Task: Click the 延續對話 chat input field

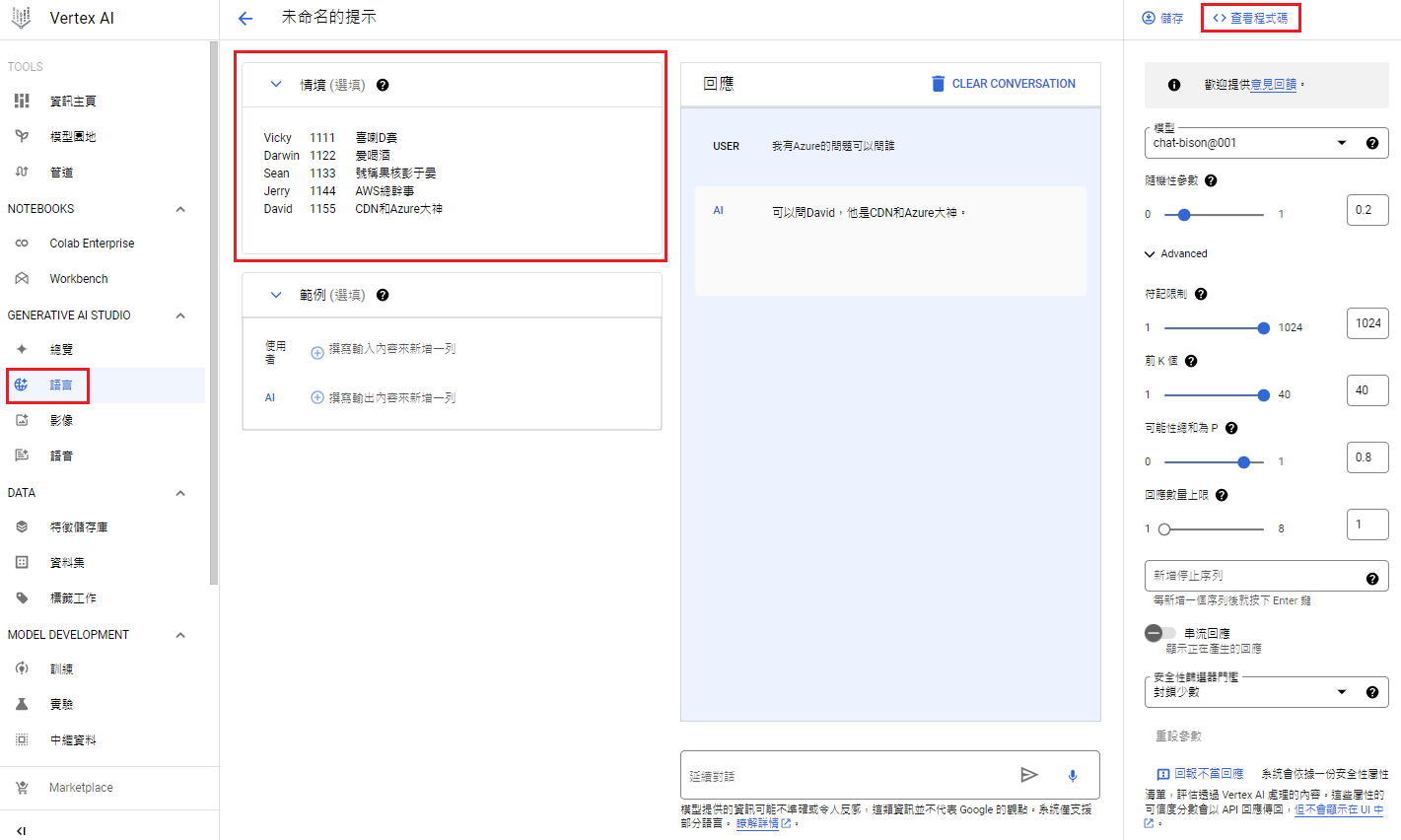Action: (x=848, y=776)
